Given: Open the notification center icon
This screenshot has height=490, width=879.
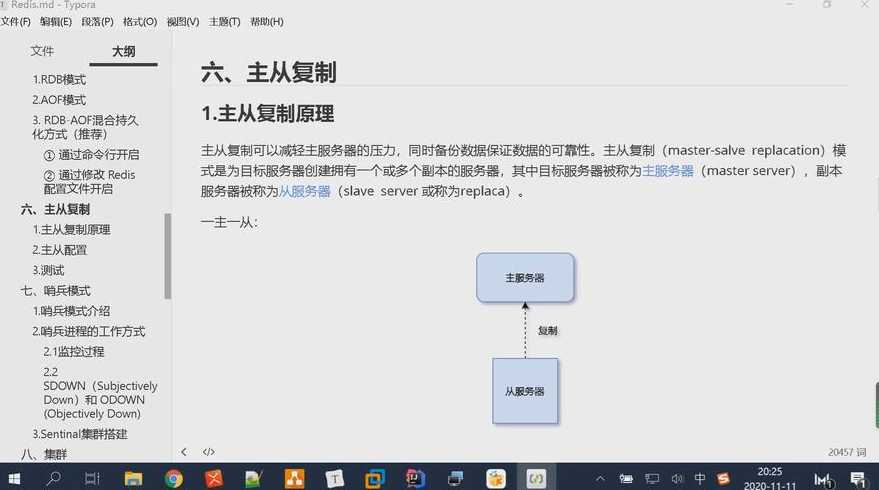Looking at the screenshot, I should click(x=858, y=479).
